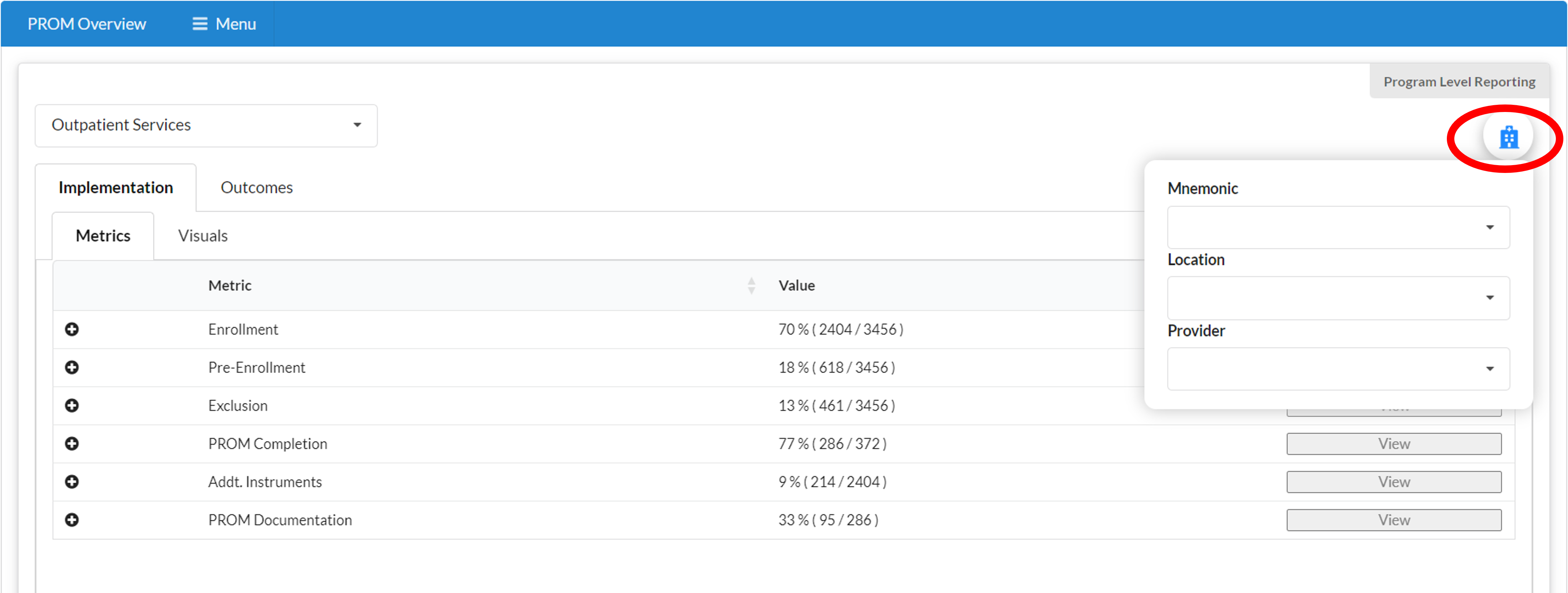Expand the PROM Documentation row plus icon
The image size is (1568, 593).
72,520
